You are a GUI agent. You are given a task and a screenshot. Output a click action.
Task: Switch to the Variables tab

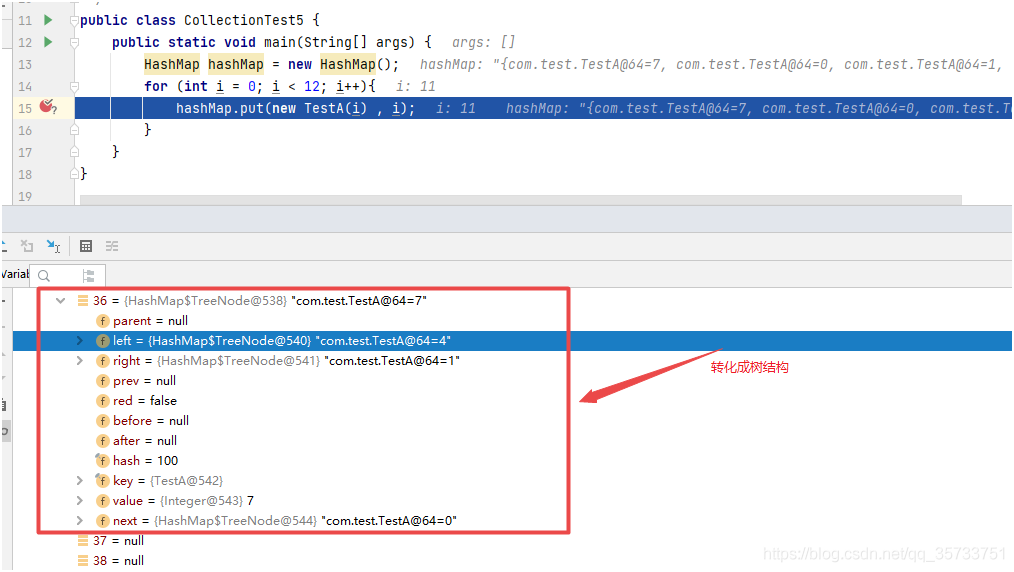(x=14, y=274)
